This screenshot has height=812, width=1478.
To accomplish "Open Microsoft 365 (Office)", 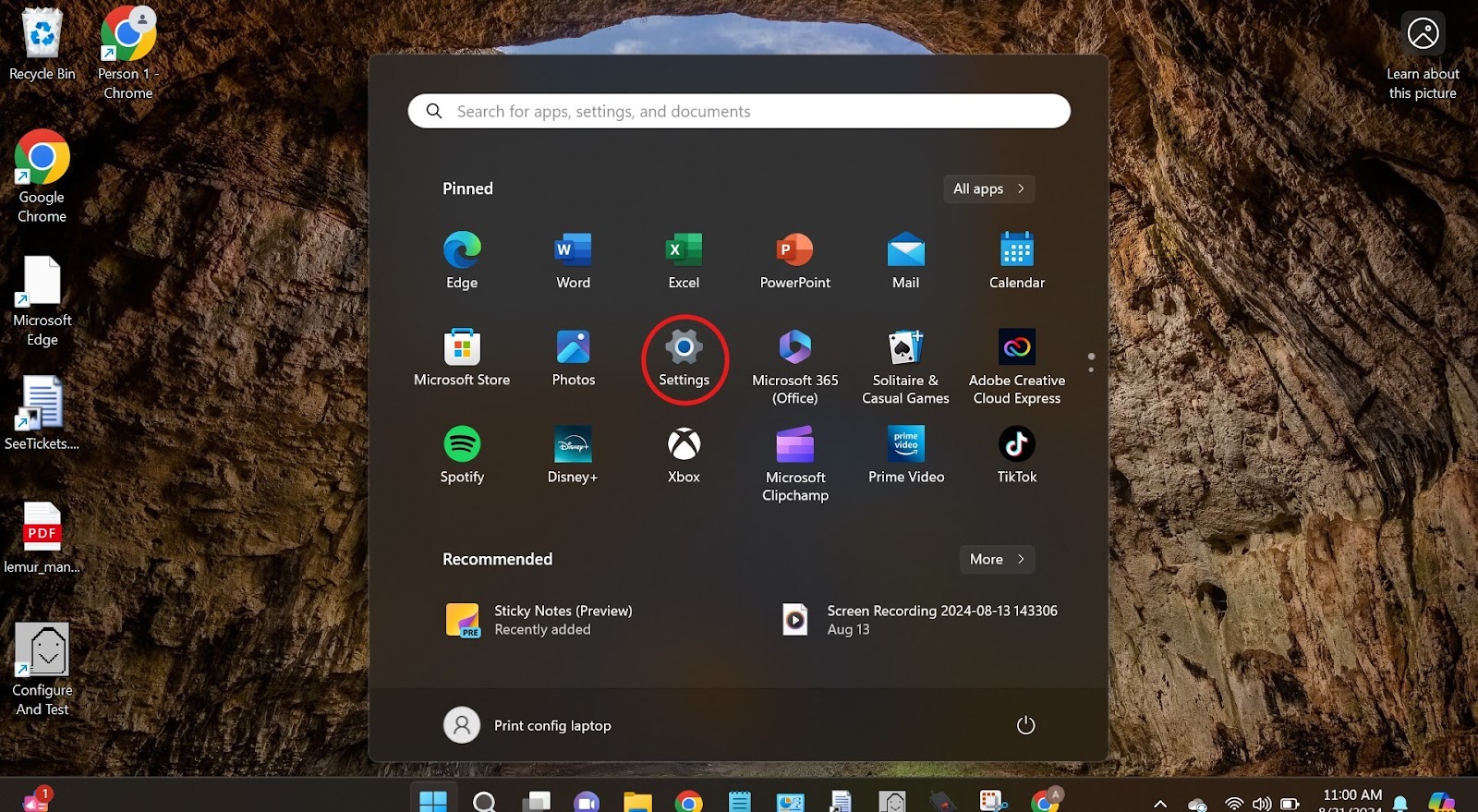I will pos(795,367).
